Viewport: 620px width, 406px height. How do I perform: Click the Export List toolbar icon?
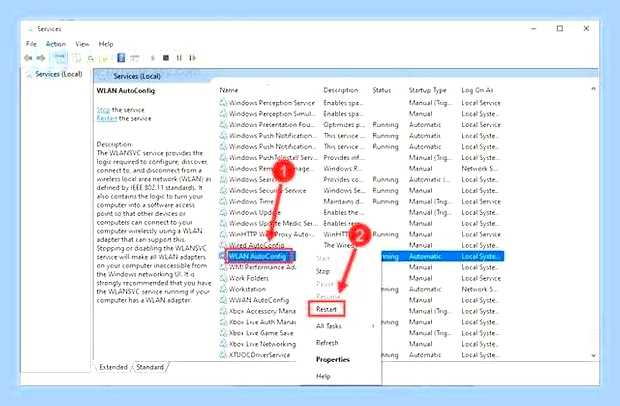(104, 59)
